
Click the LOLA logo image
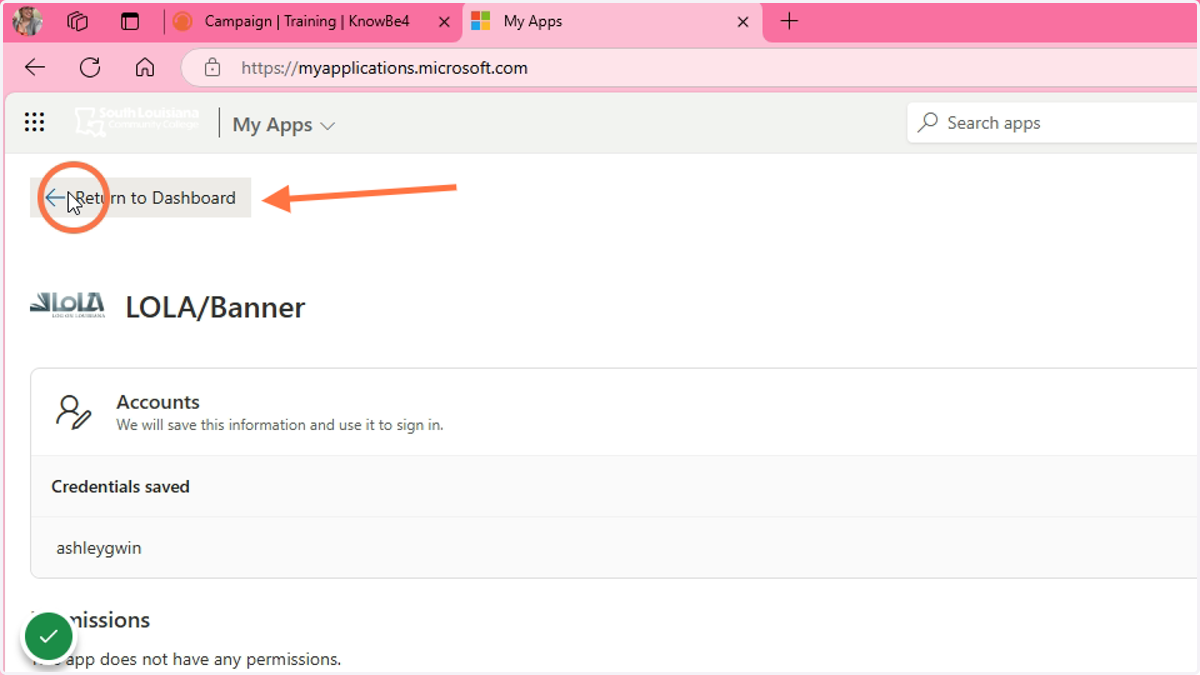click(67, 305)
